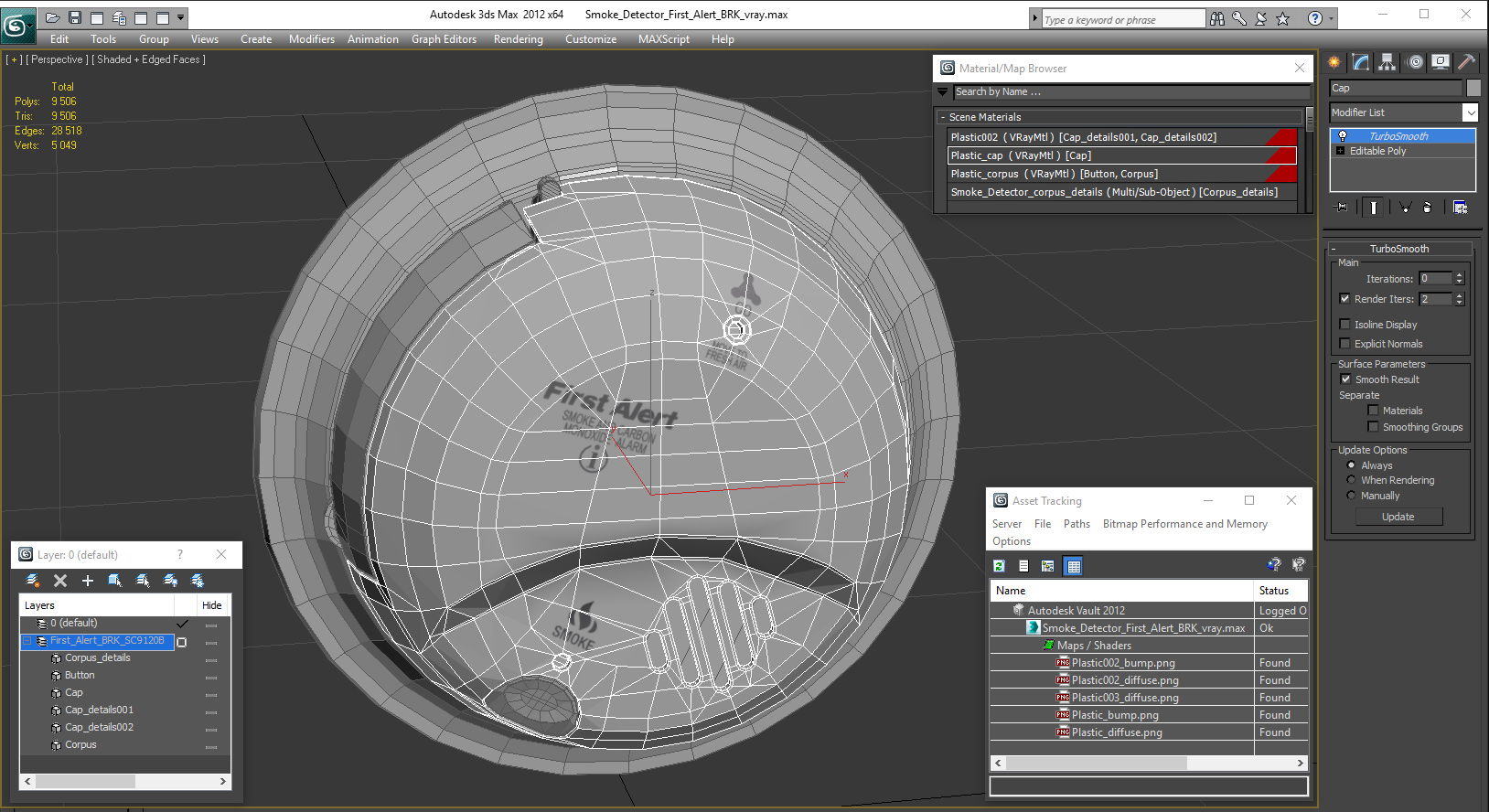
Task: Open Material/Map Browser options arrow
Action: pyautogui.click(x=942, y=91)
